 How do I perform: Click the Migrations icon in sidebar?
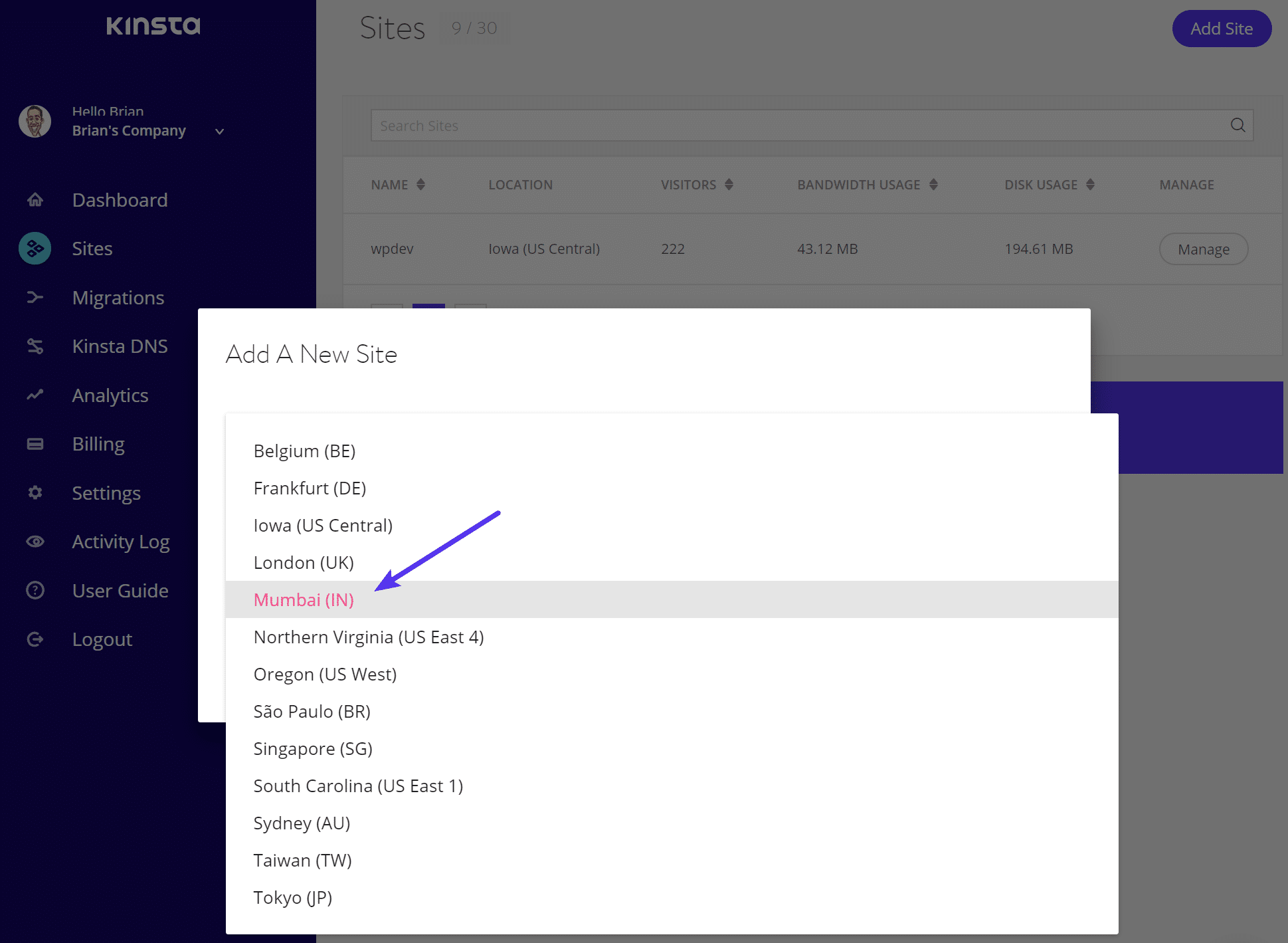(x=35, y=297)
